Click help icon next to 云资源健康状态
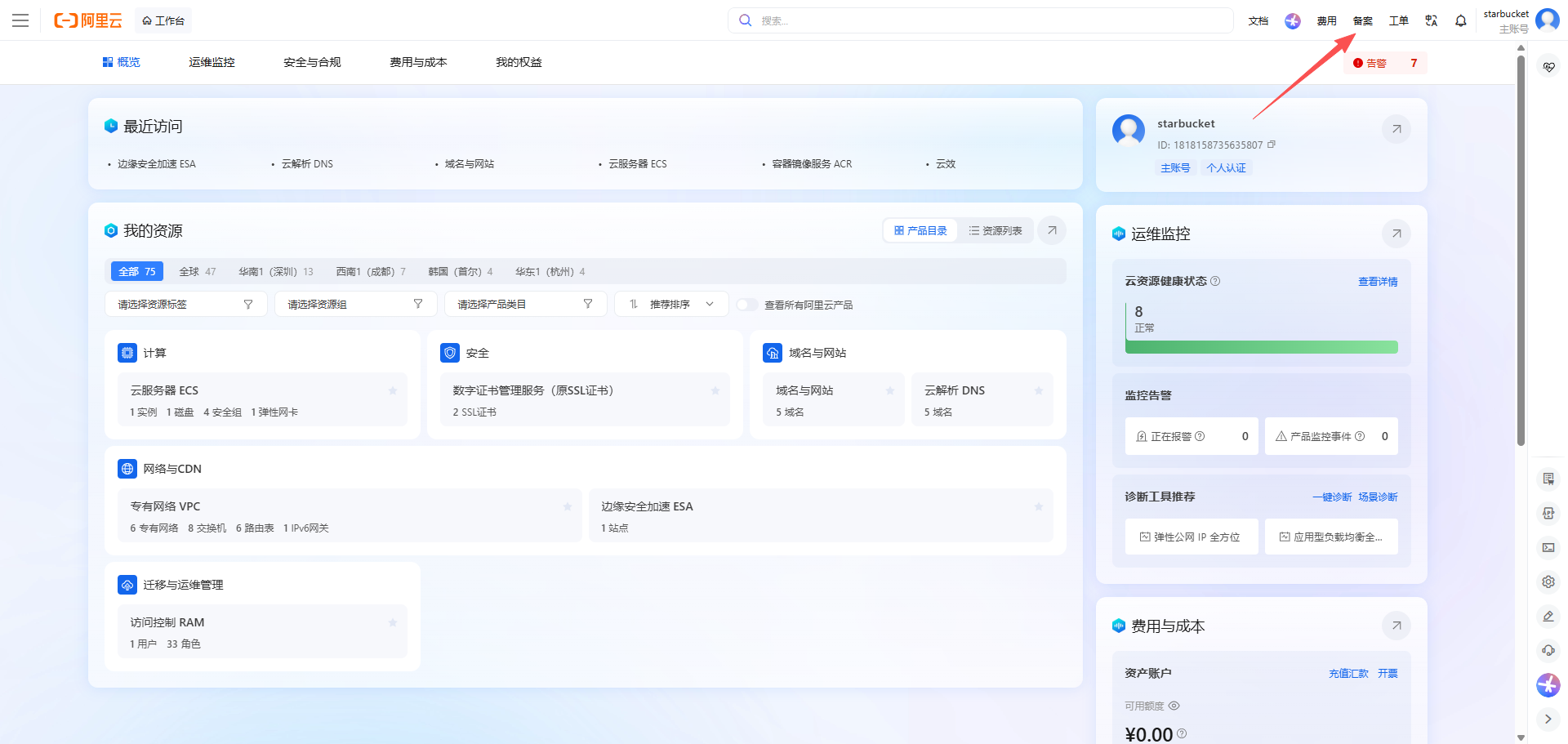1568x744 pixels. (1215, 281)
